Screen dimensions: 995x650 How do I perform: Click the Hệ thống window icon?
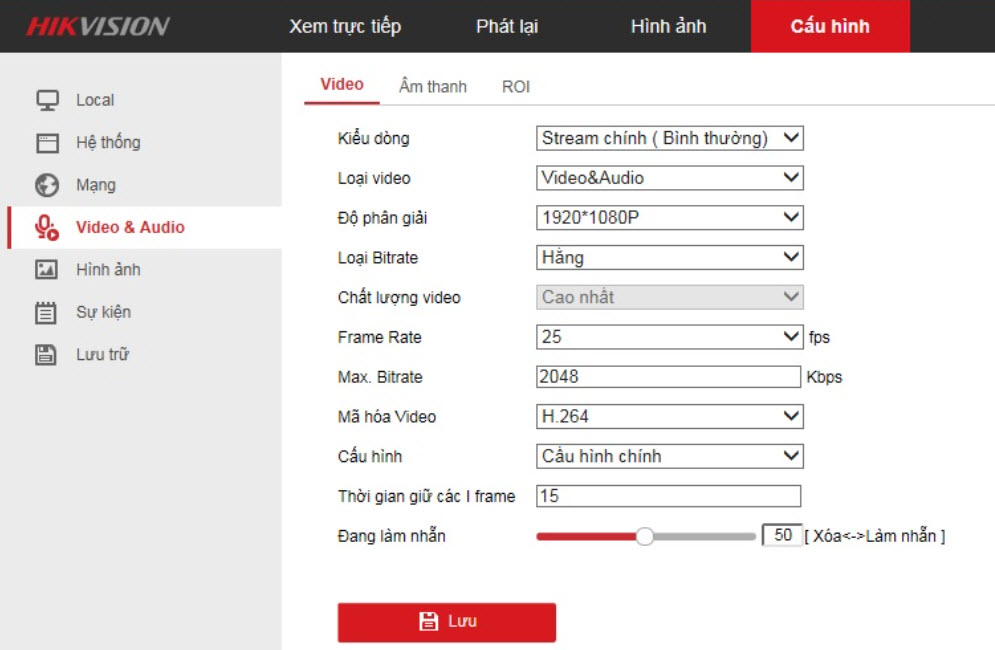[x=47, y=143]
